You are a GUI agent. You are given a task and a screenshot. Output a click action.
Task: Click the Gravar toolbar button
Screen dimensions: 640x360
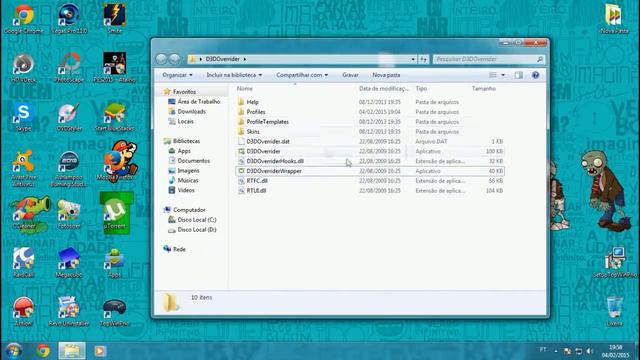coord(350,75)
